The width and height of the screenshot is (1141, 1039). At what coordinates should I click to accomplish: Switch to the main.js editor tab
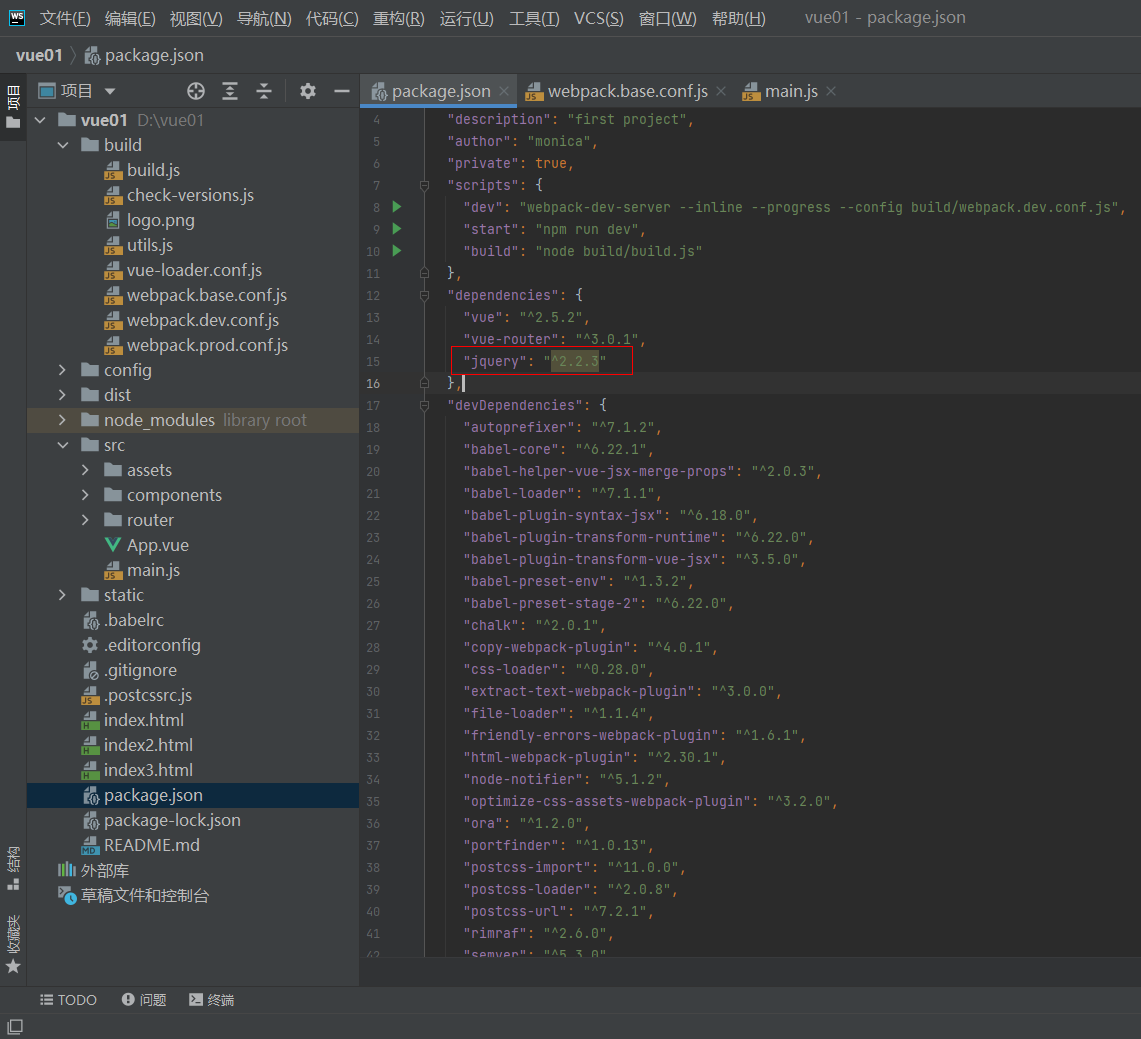pyautogui.click(x=790, y=91)
